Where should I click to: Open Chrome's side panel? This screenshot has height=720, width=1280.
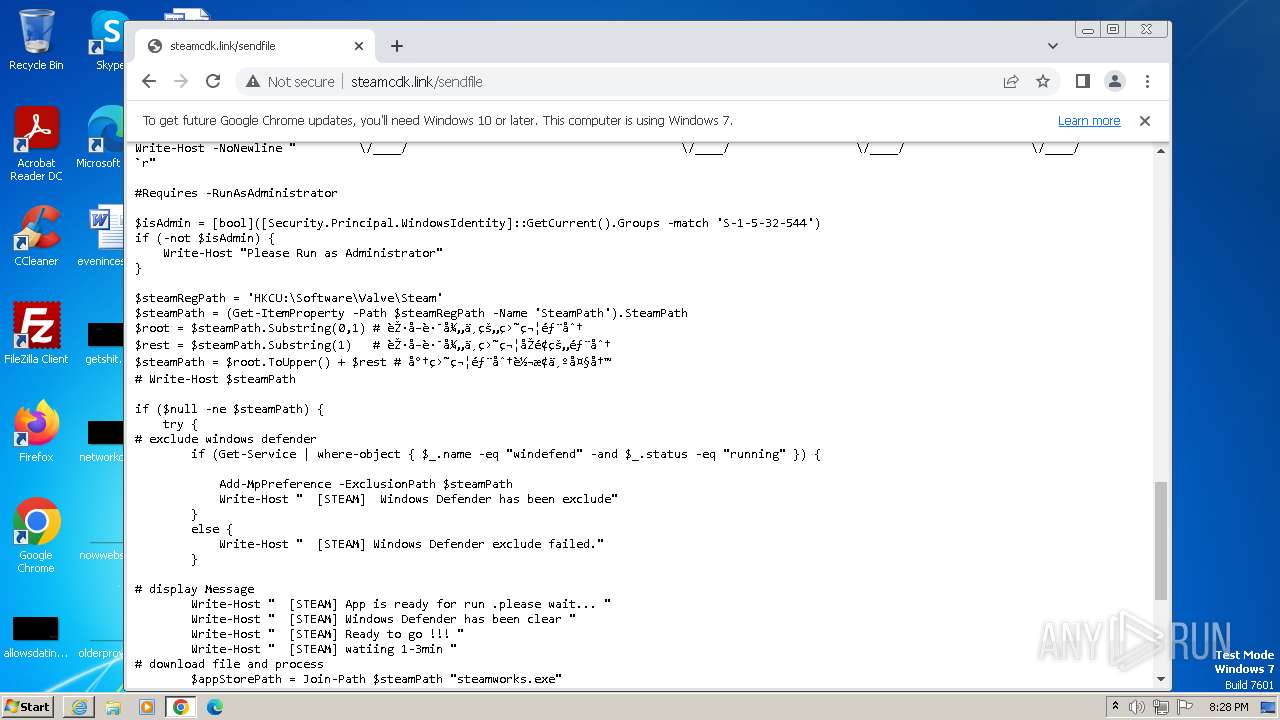[x=1083, y=81]
